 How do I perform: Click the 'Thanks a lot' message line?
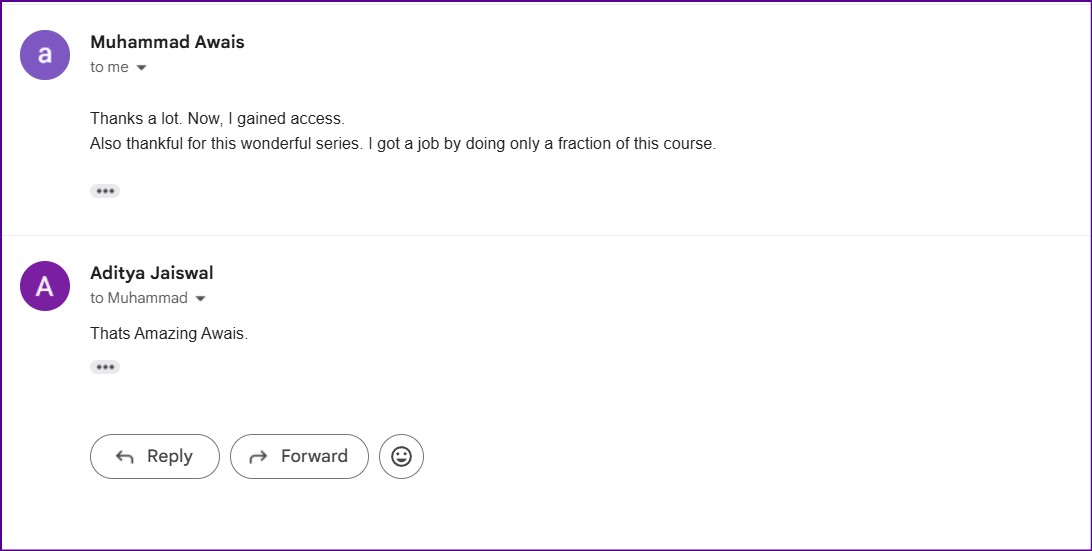tap(217, 119)
